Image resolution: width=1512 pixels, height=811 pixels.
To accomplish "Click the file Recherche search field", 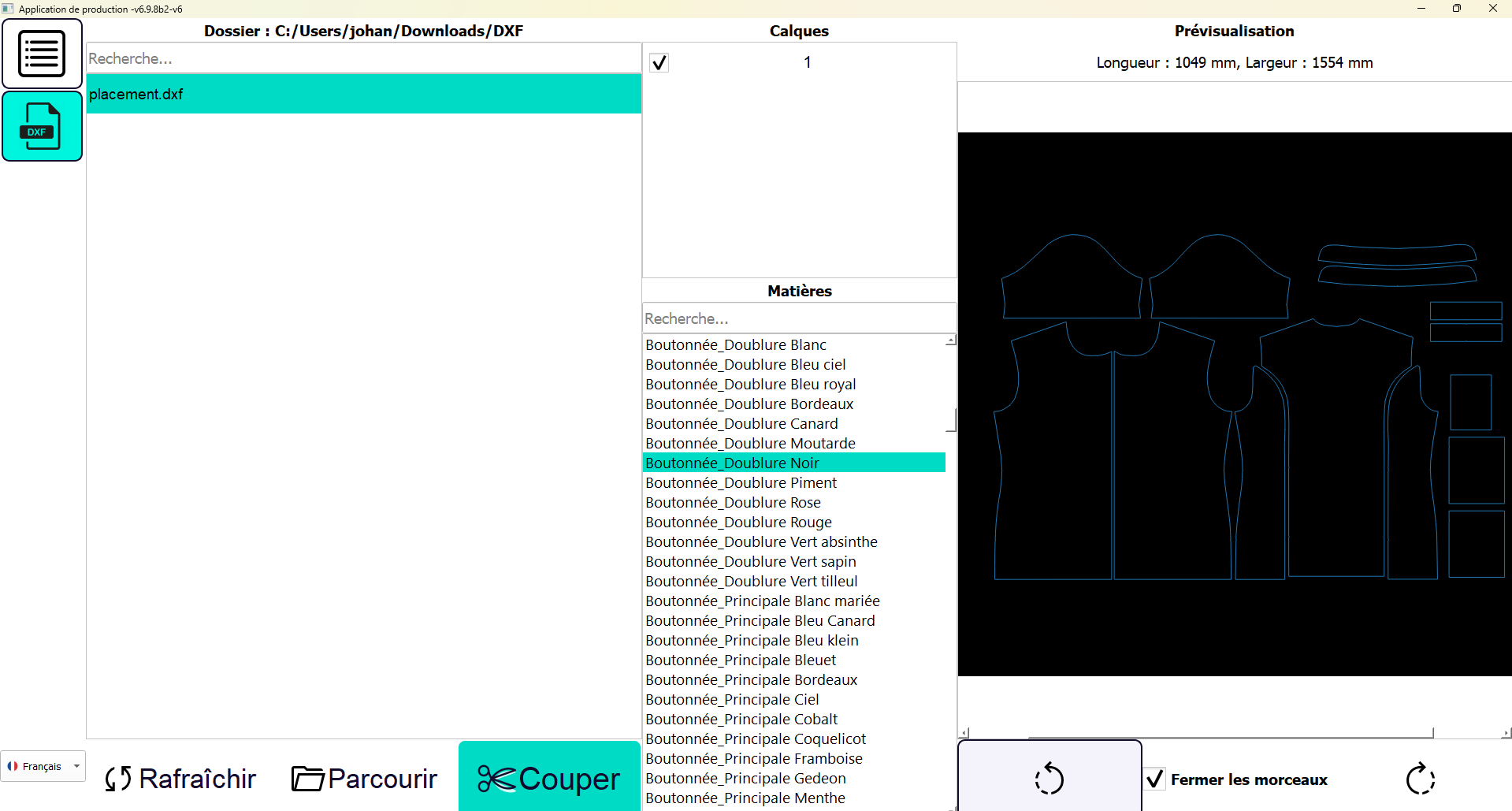I will click(363, 58).
